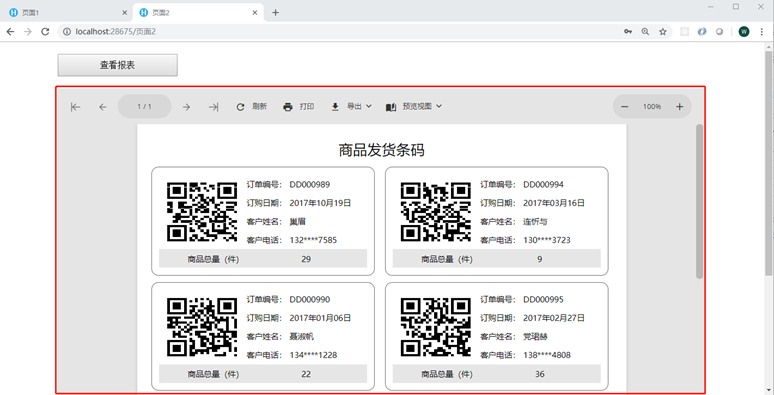This screenshot has width=774, height=395.
Task: Click product total quantity 29
Action: (306, 259)
